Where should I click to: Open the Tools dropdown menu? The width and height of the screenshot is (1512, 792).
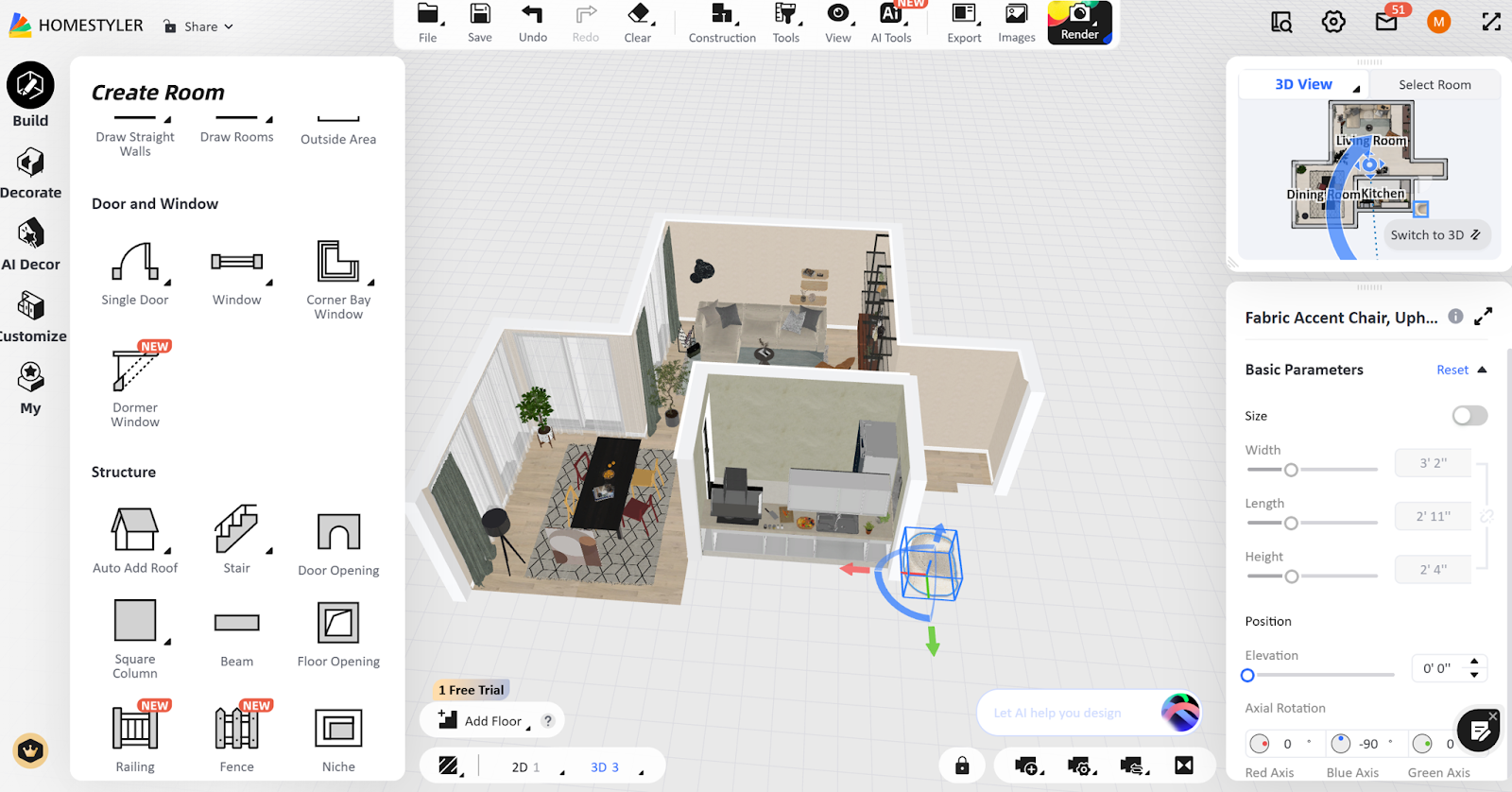coord(786,23)
